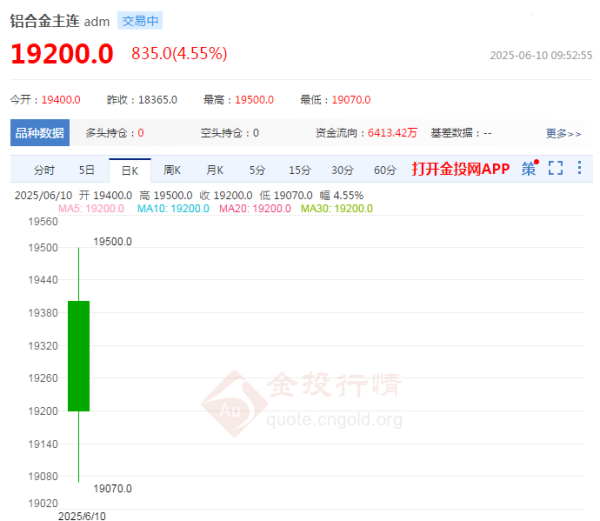The width and height of the screenshot is (600, 521).
Task: Click the current price 19200.0
Action: pyautogui.click(x=62, y=54)
